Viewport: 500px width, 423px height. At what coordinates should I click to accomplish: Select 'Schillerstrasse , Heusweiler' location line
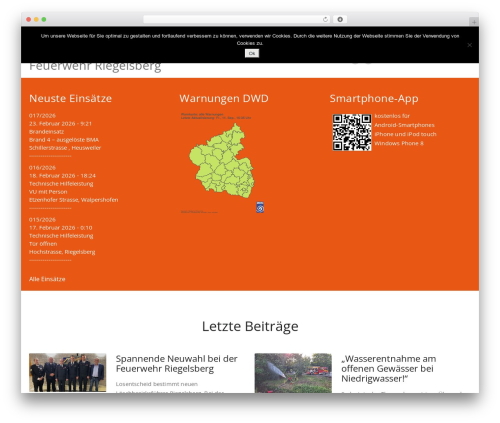[65, 148]
